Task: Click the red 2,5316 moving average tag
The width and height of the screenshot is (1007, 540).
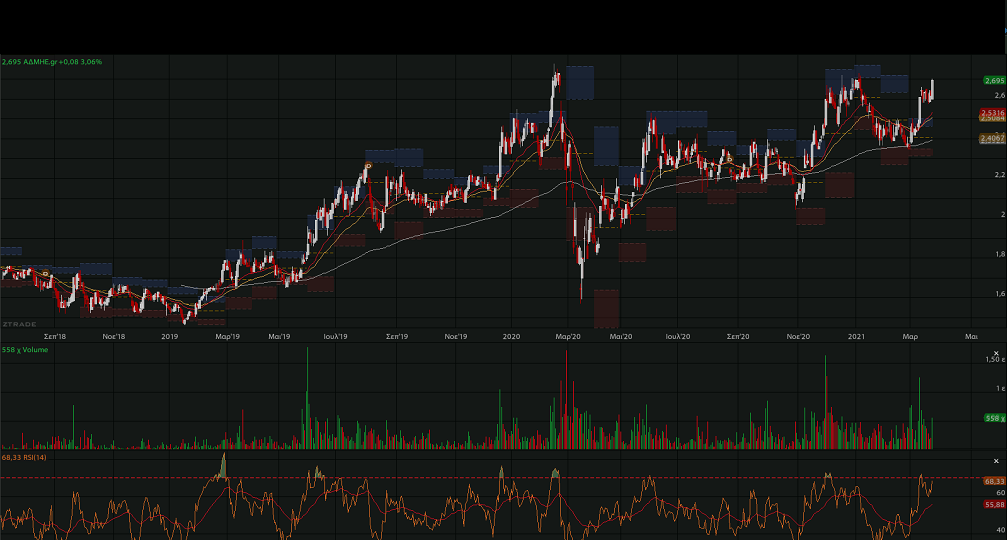Action: (992, 113)
